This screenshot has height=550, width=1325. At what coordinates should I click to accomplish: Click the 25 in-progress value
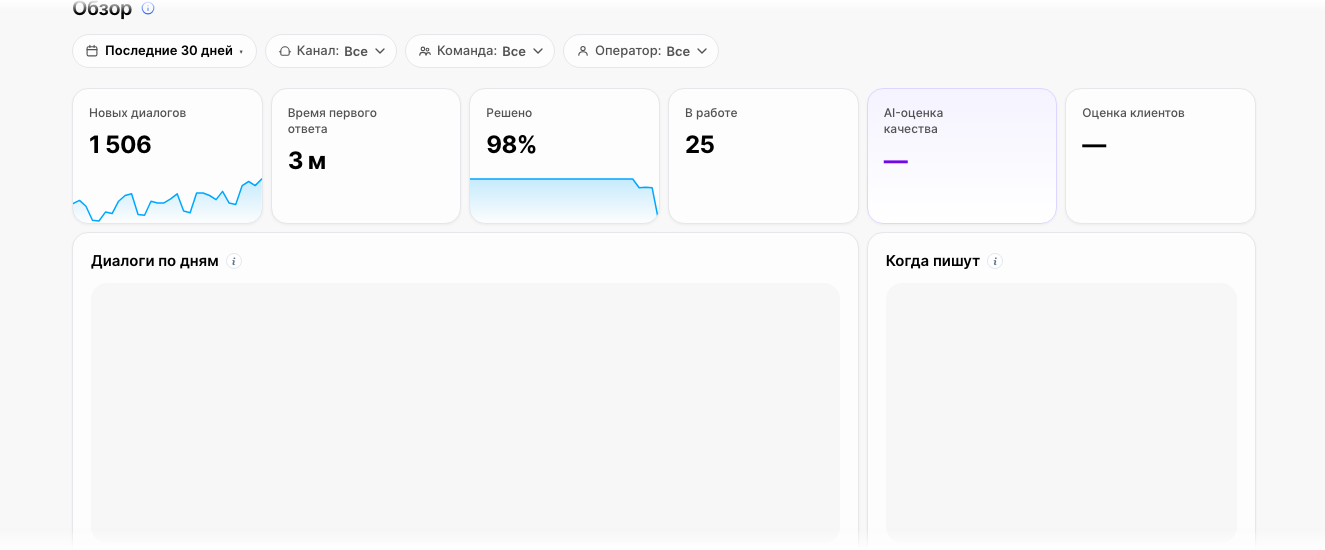(x=700, y=145)
